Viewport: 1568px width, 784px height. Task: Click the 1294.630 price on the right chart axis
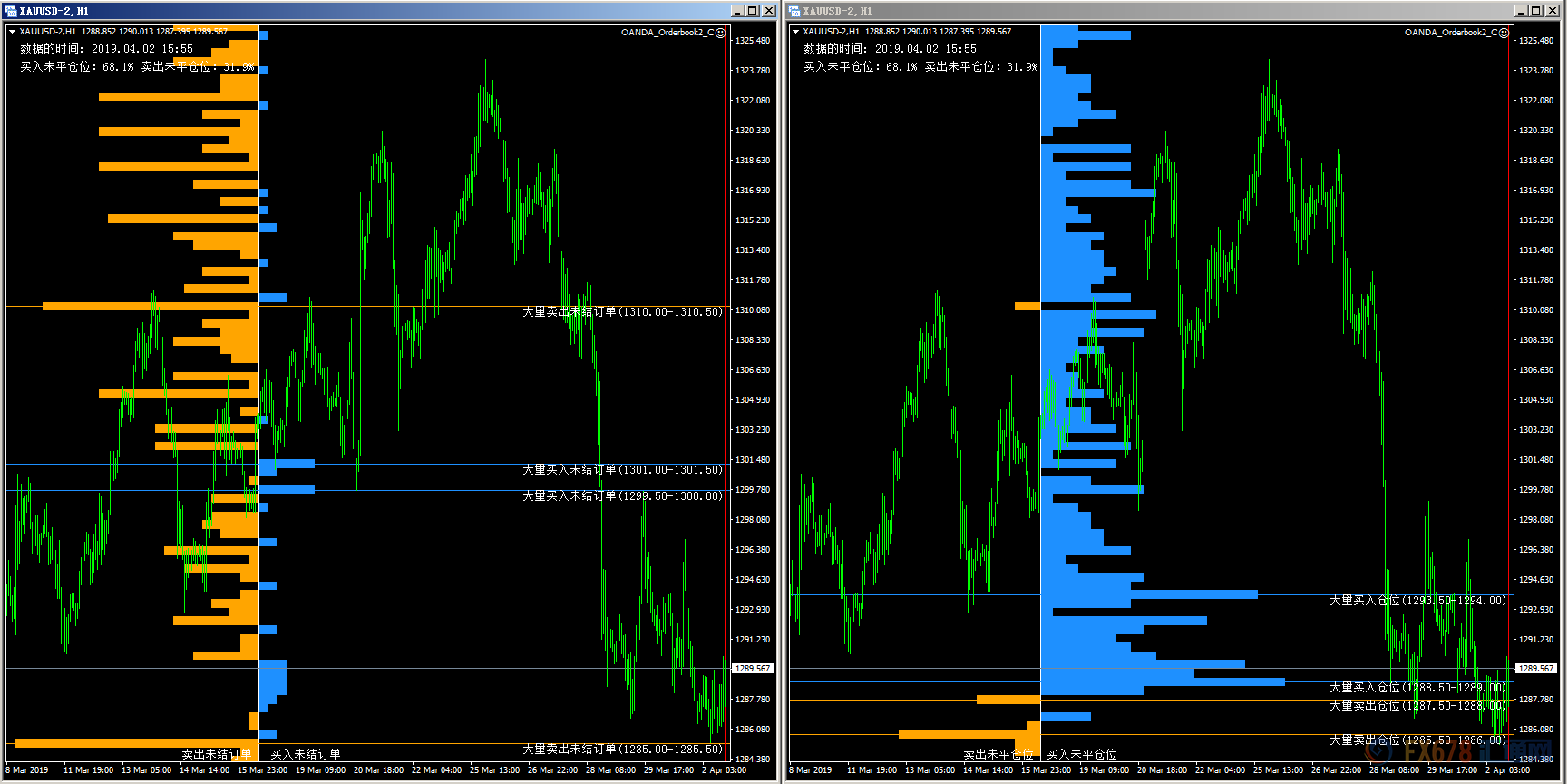(1536, 580)
